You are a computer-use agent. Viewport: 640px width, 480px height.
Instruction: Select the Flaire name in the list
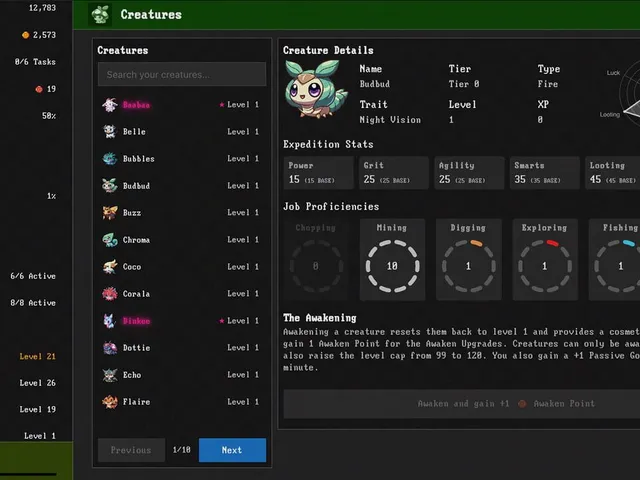pyautogui.click(x=136, y=402)
